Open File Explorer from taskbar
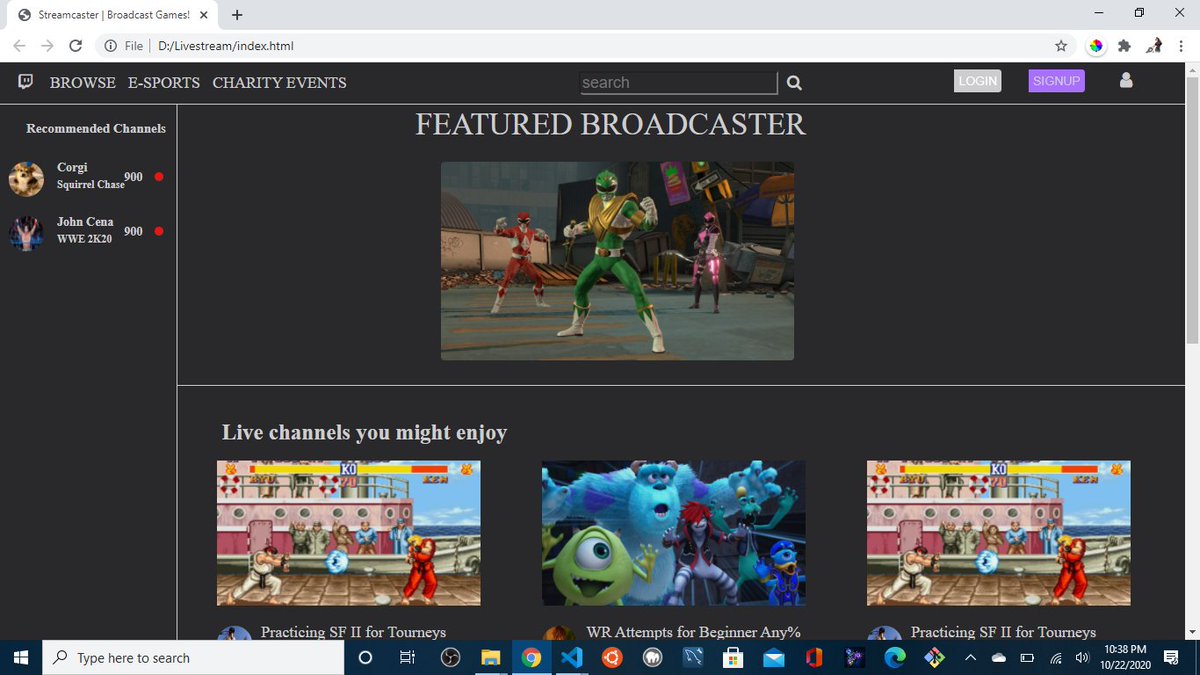Image resolution: width=1200 pixels, height=675 pixels. pos(490,658)
